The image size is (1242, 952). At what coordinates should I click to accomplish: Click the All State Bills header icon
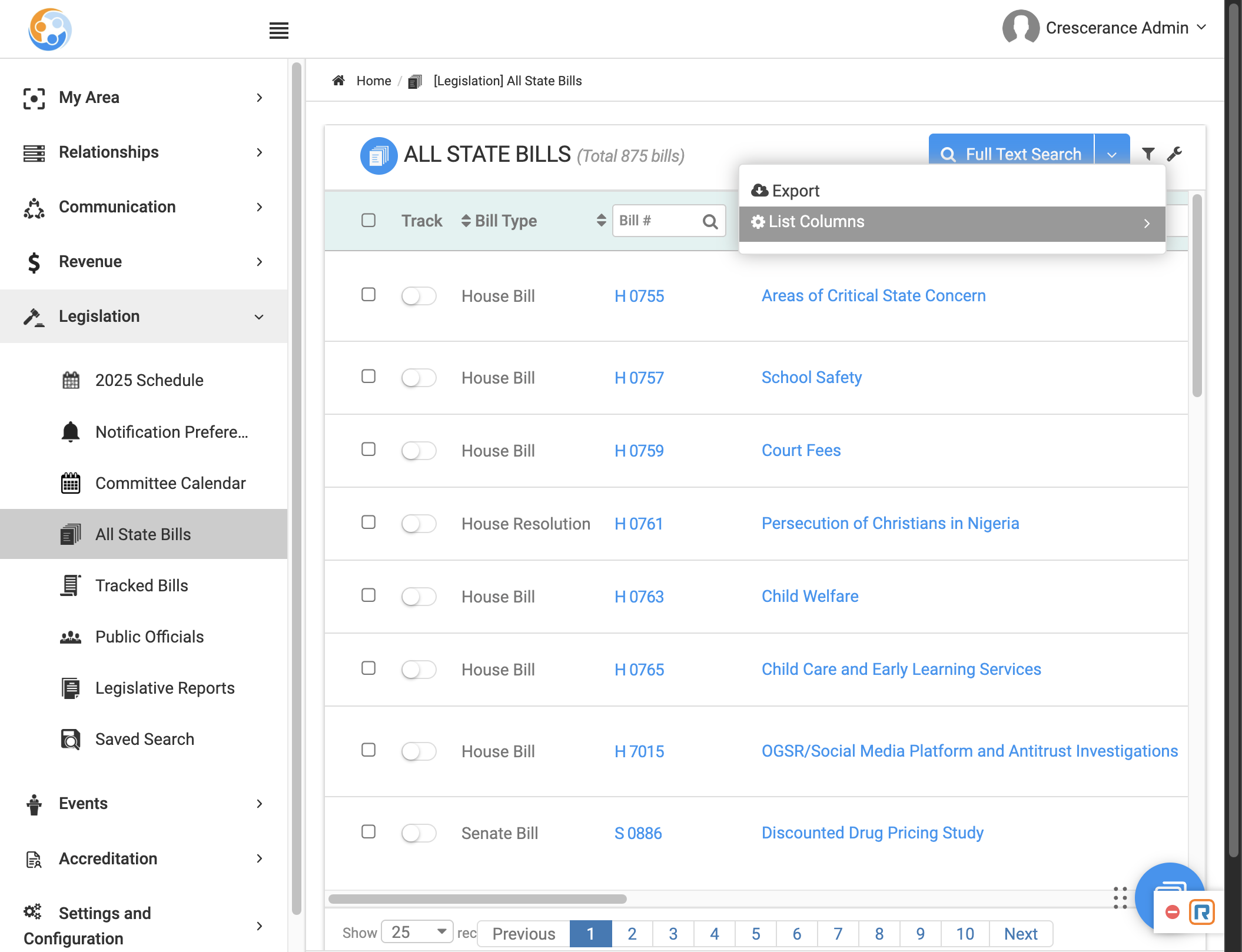click(x=378, y=155)
